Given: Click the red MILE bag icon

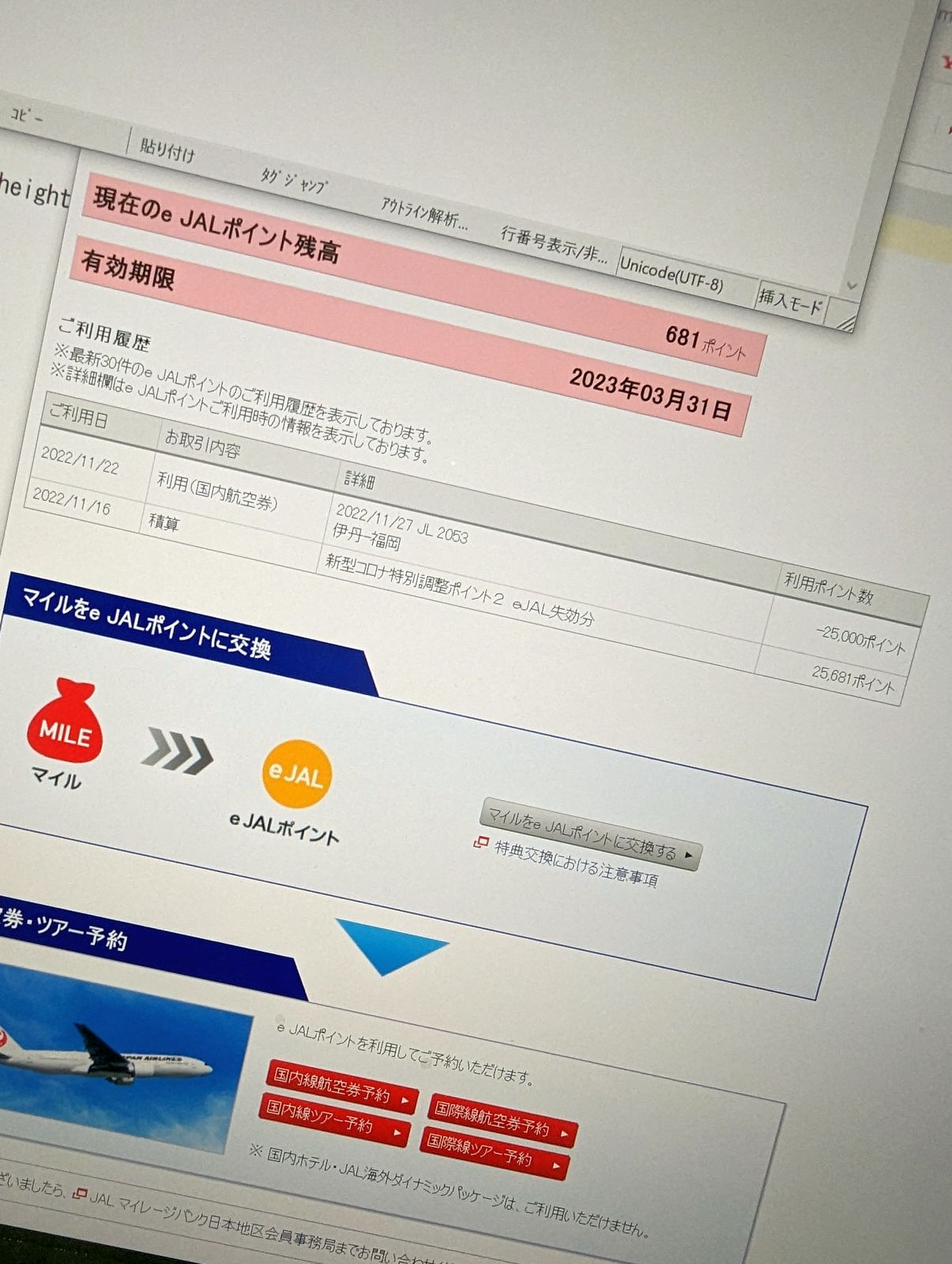Looking at the screenshot, I should [x=66, y=720].
